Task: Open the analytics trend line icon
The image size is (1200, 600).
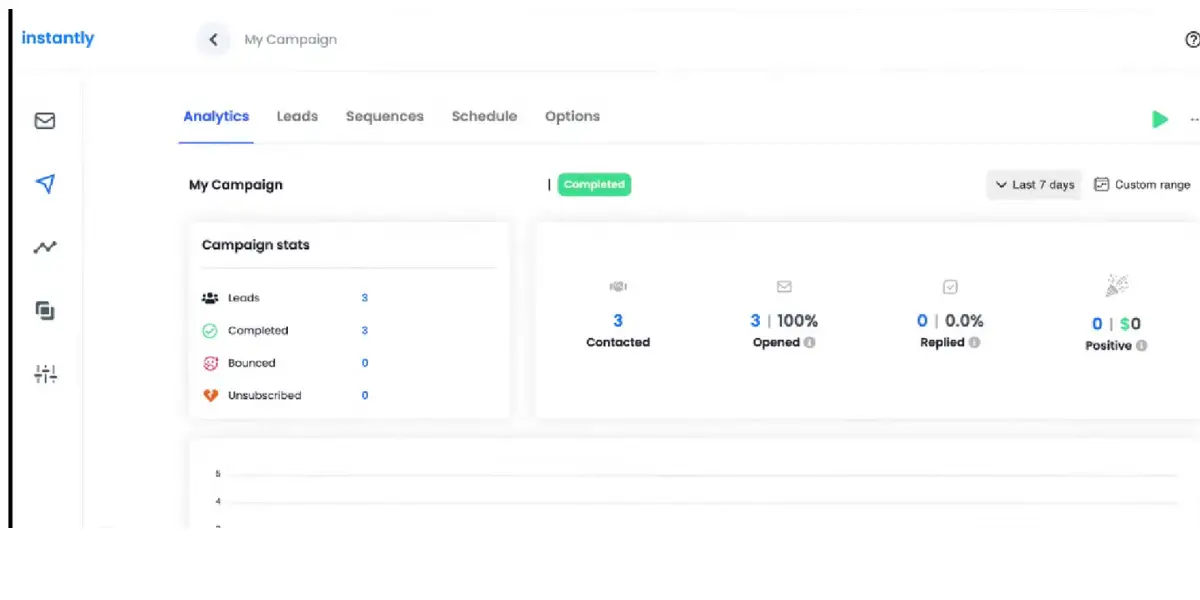Action: click(45, 247)
